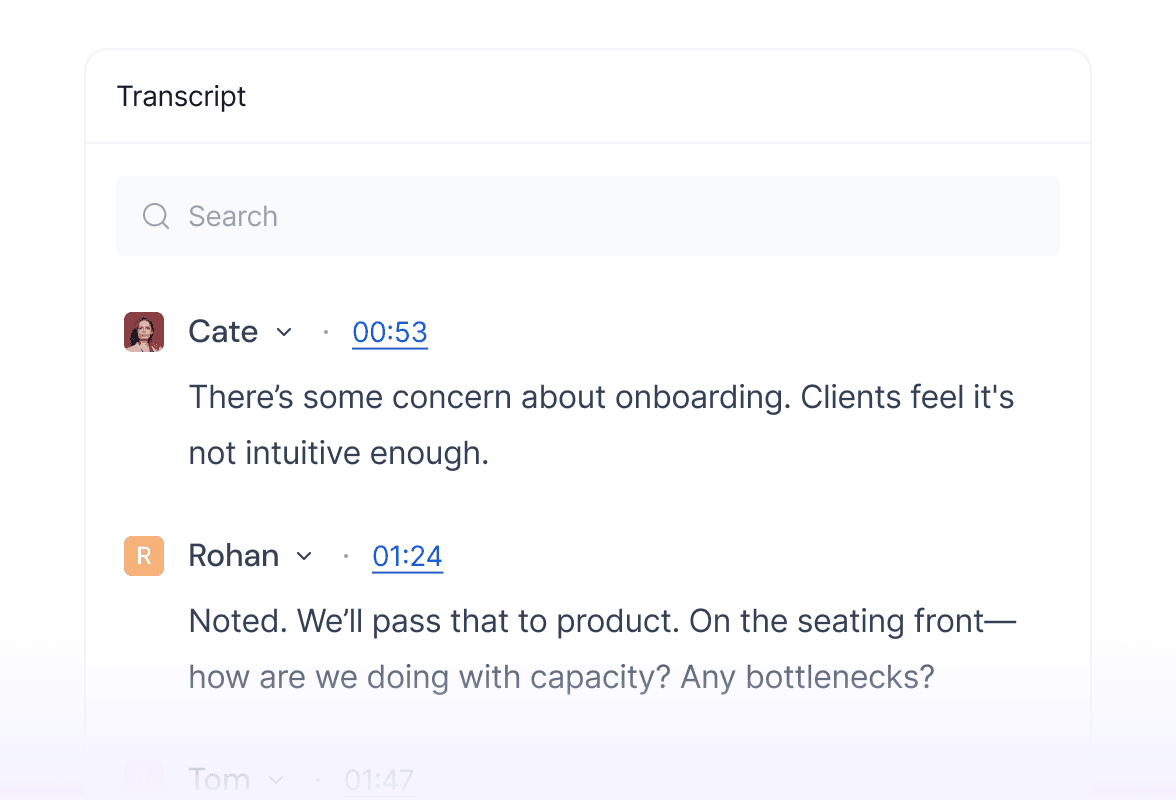The width and height of the screenshot is (1176, 800).
Task: Select the speaker name Rohan
Action: (x=233, y=556)
